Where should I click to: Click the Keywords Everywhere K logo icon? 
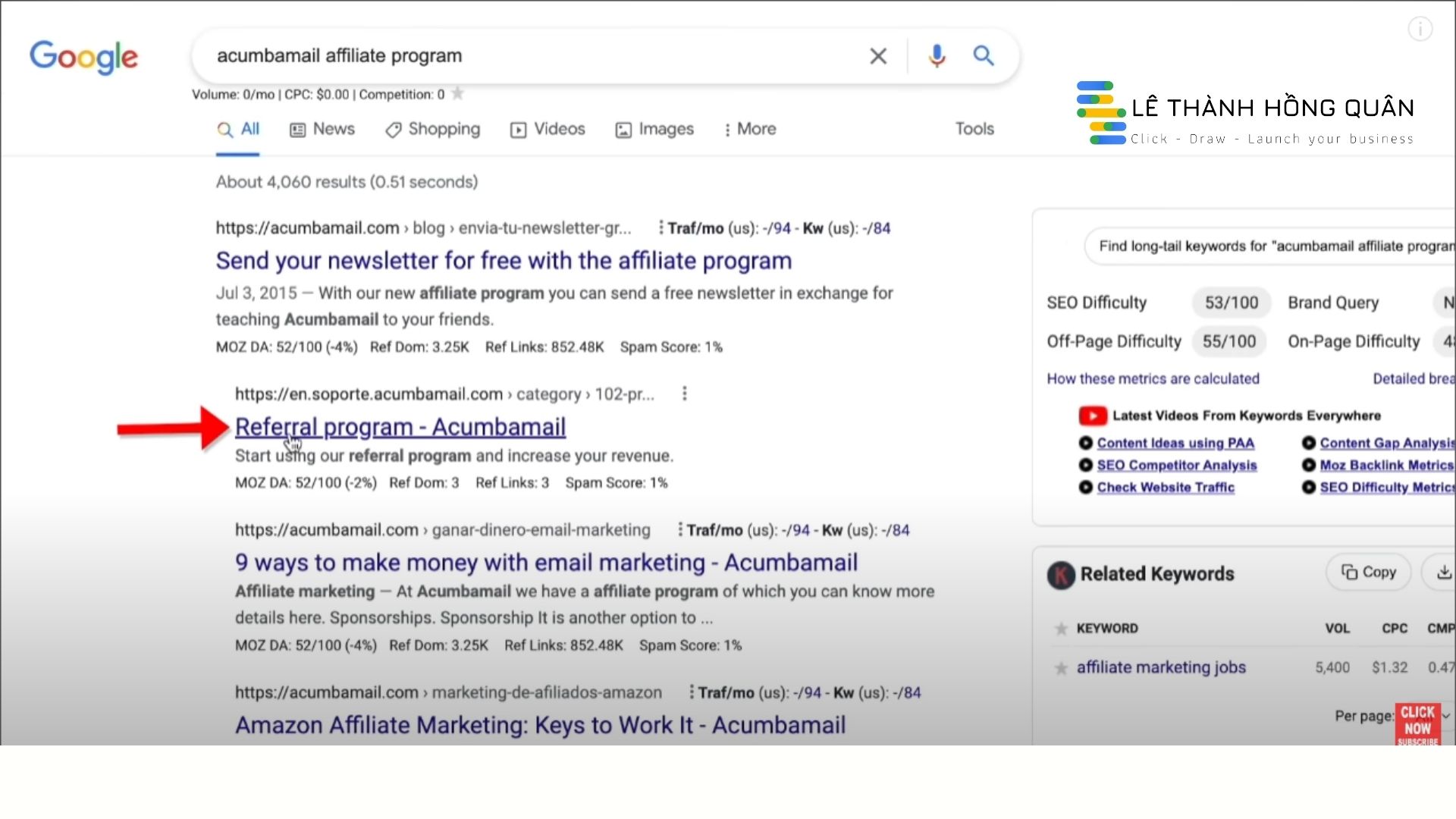click(x=1059, y=575)
